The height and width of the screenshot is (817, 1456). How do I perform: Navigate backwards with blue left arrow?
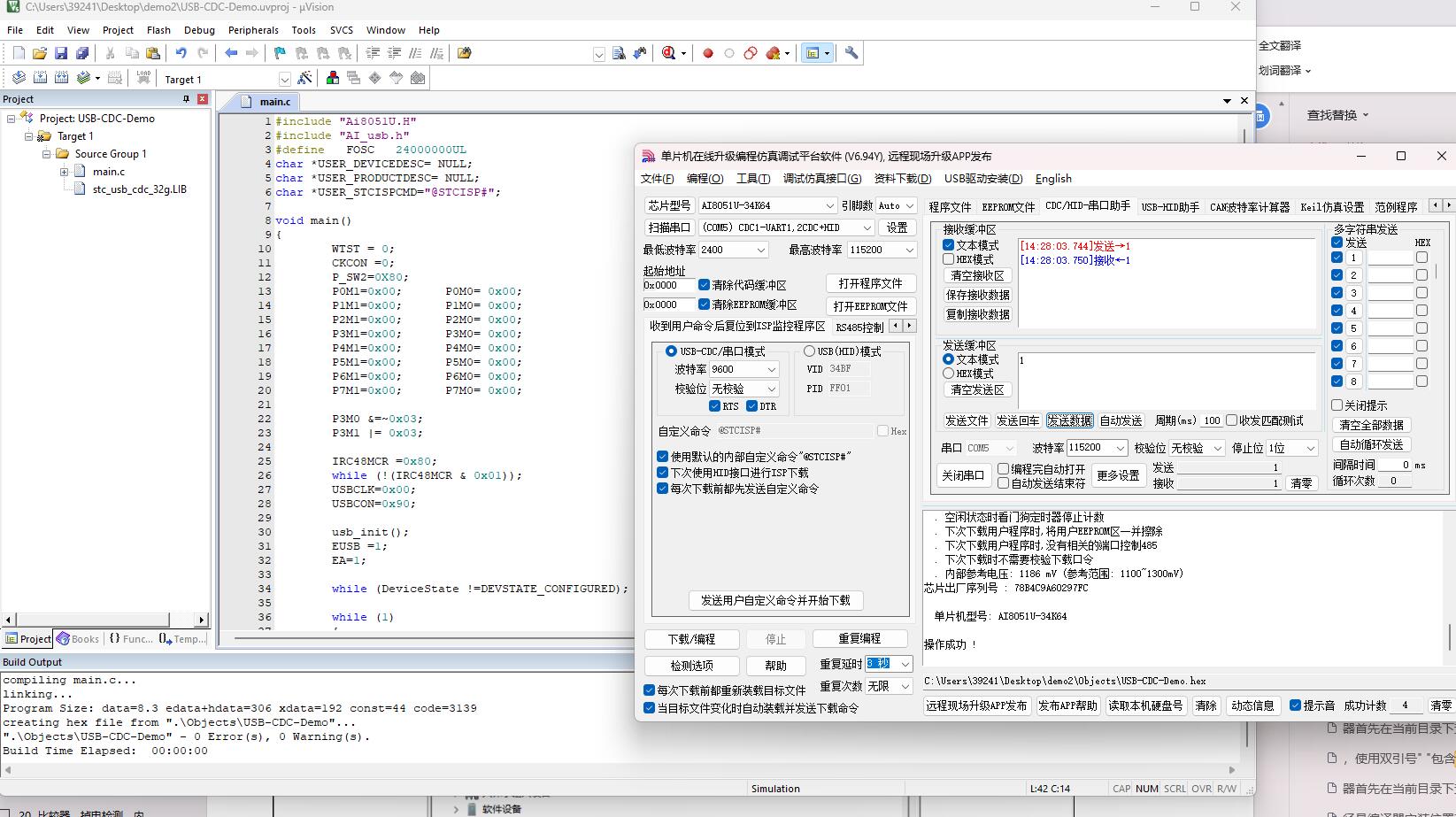231,53
